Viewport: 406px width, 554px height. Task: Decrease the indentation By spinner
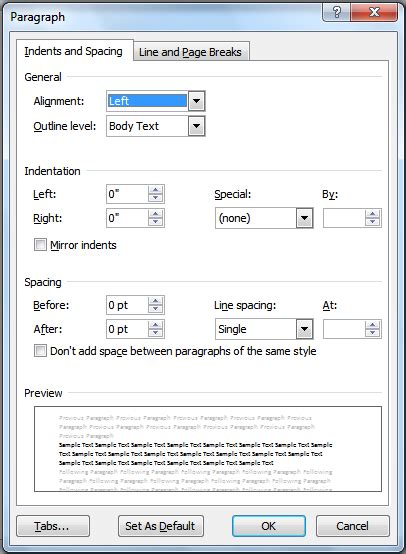point(372,222)
